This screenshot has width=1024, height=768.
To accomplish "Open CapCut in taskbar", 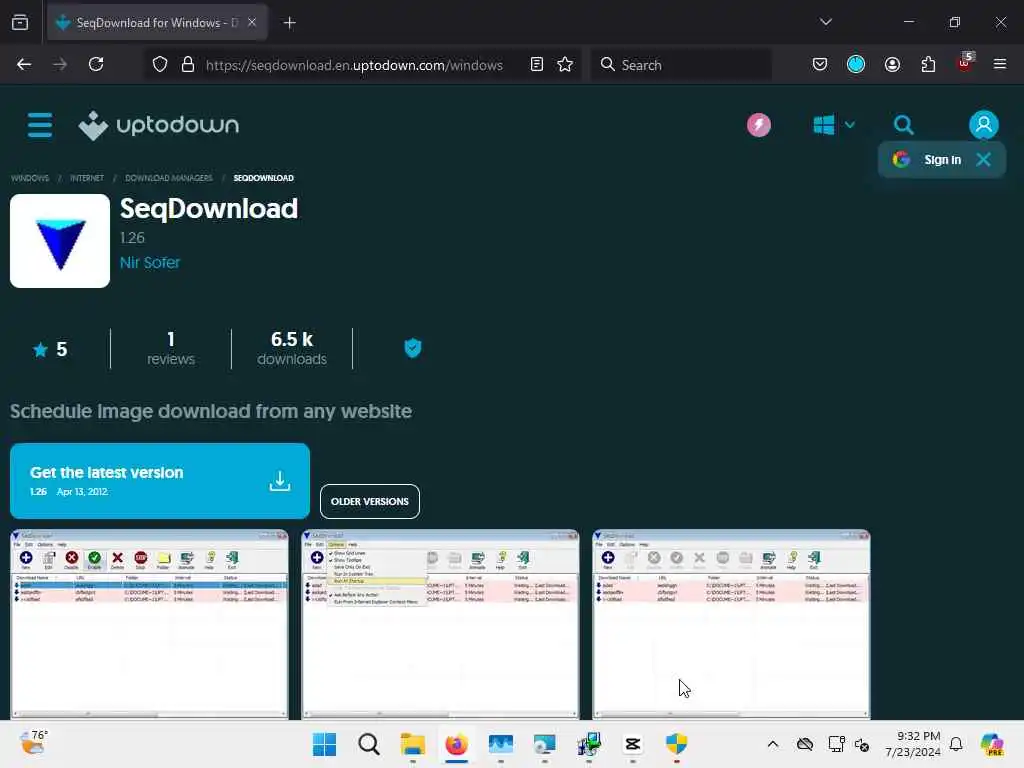I will point(632,744).
